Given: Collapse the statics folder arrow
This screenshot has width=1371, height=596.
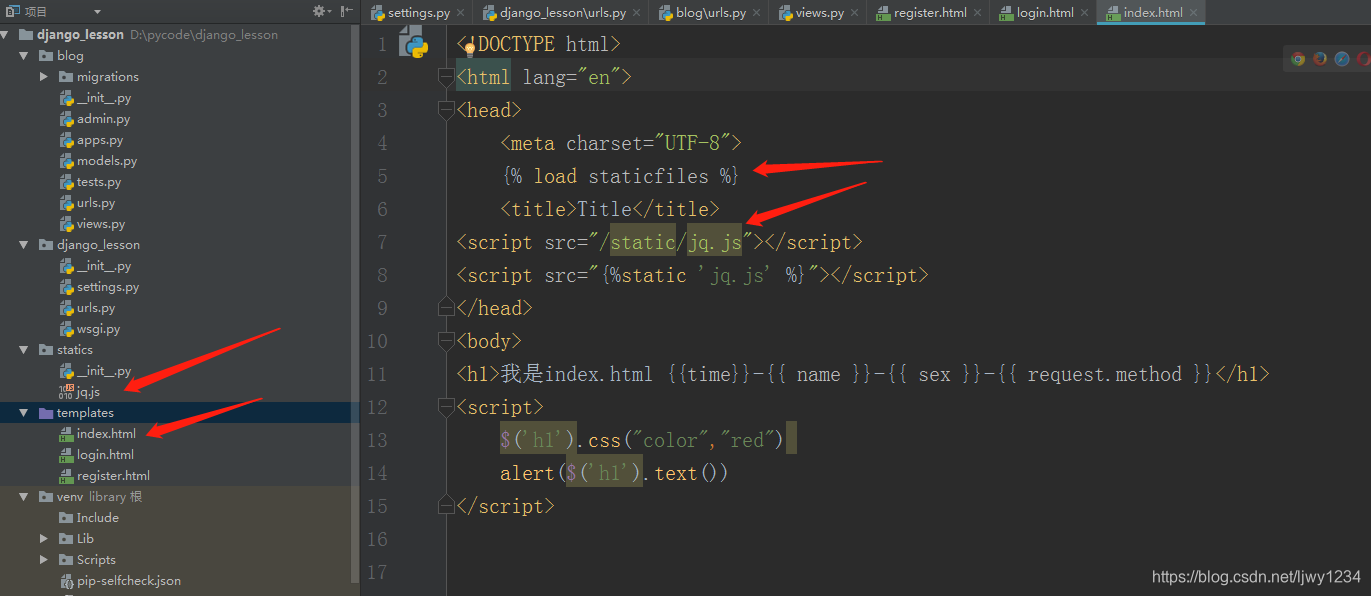Looking at the screenshot, I should click(x=24, y=349).
